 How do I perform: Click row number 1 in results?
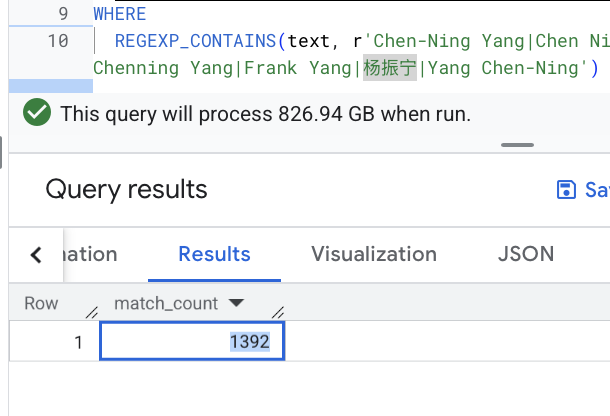[77, 341]
